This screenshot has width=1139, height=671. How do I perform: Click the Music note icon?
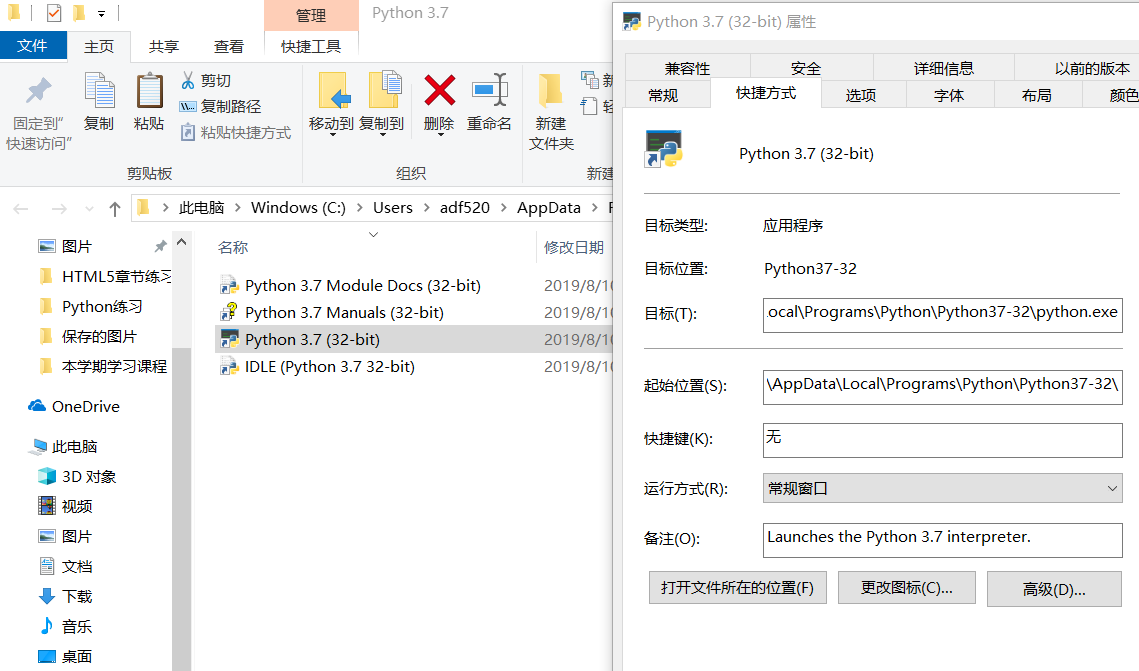pyautogui.click(x=46, y=626)
